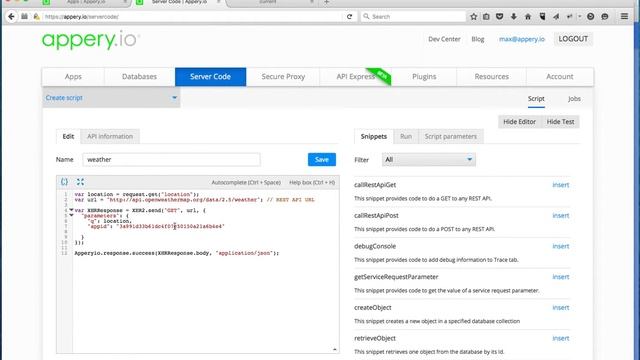Click the LOGOUT button
Viewport: 640px width, 360px height.
[x=573, y=39]
